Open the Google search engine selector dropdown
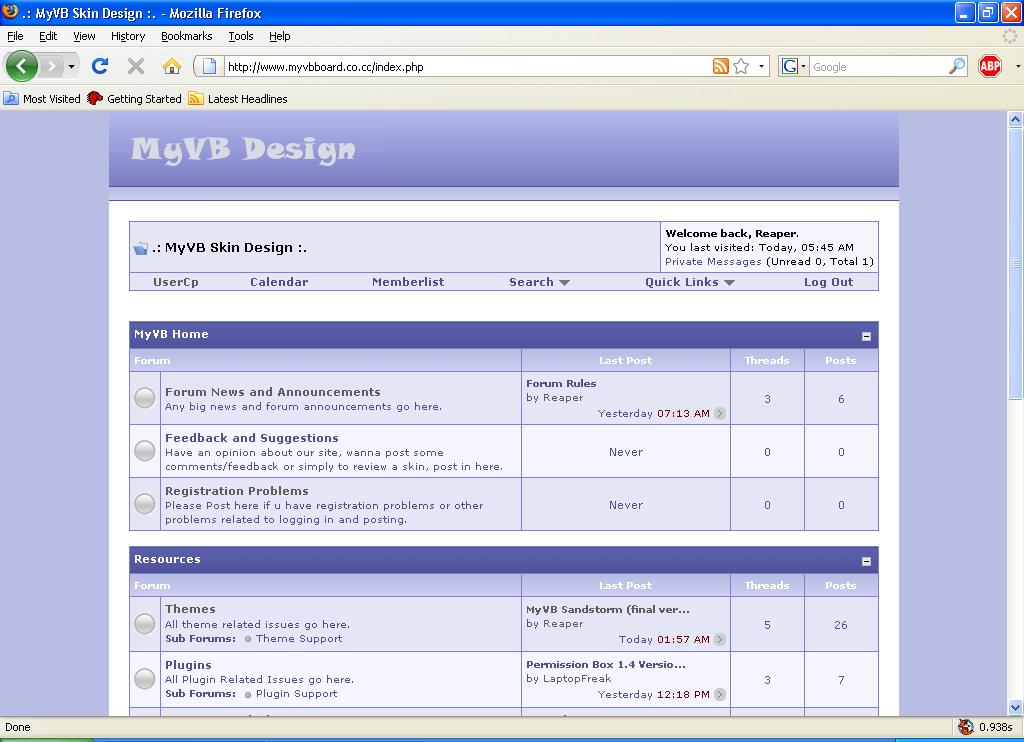The image size is (1024, 742). tap(794, 66)
